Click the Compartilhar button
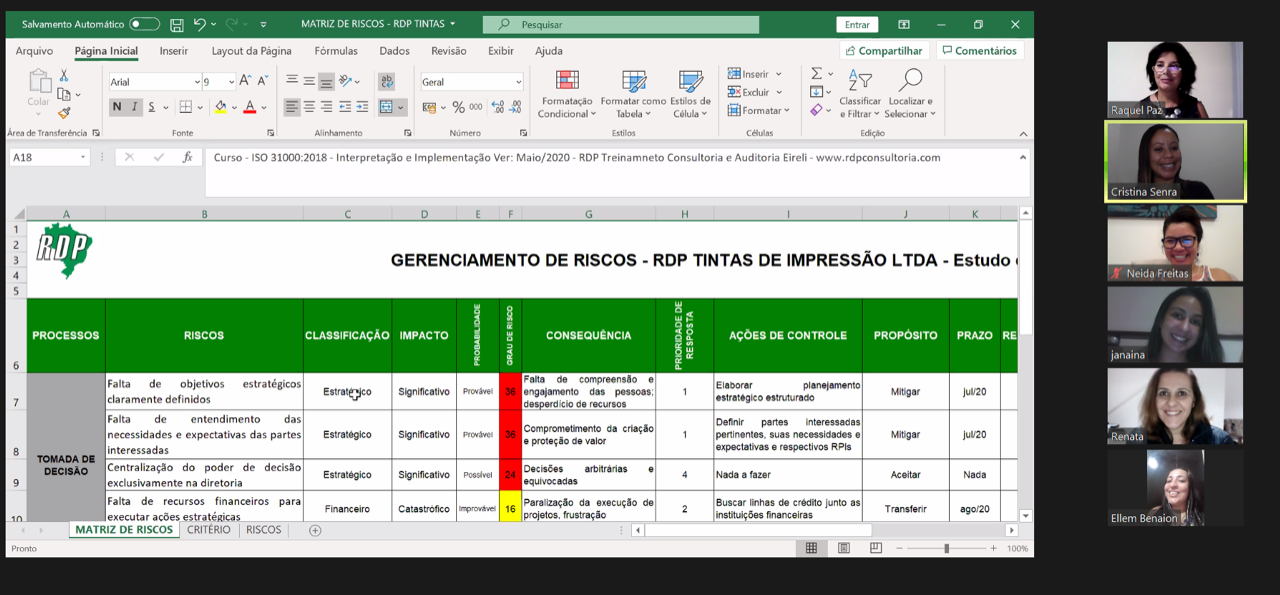The height and width of the screenshot is (595, 1280). click(x=884, y=51)
